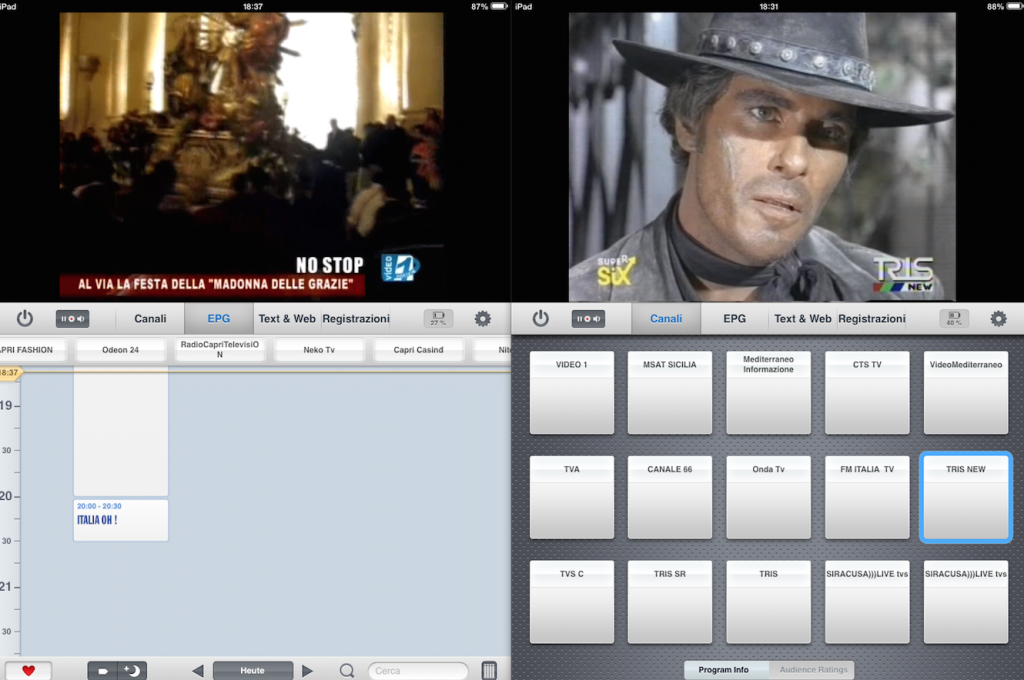Open record/pause/volume controls in right pane
This screenshot has height=680, width=1024.
click(x=588, y=319)
